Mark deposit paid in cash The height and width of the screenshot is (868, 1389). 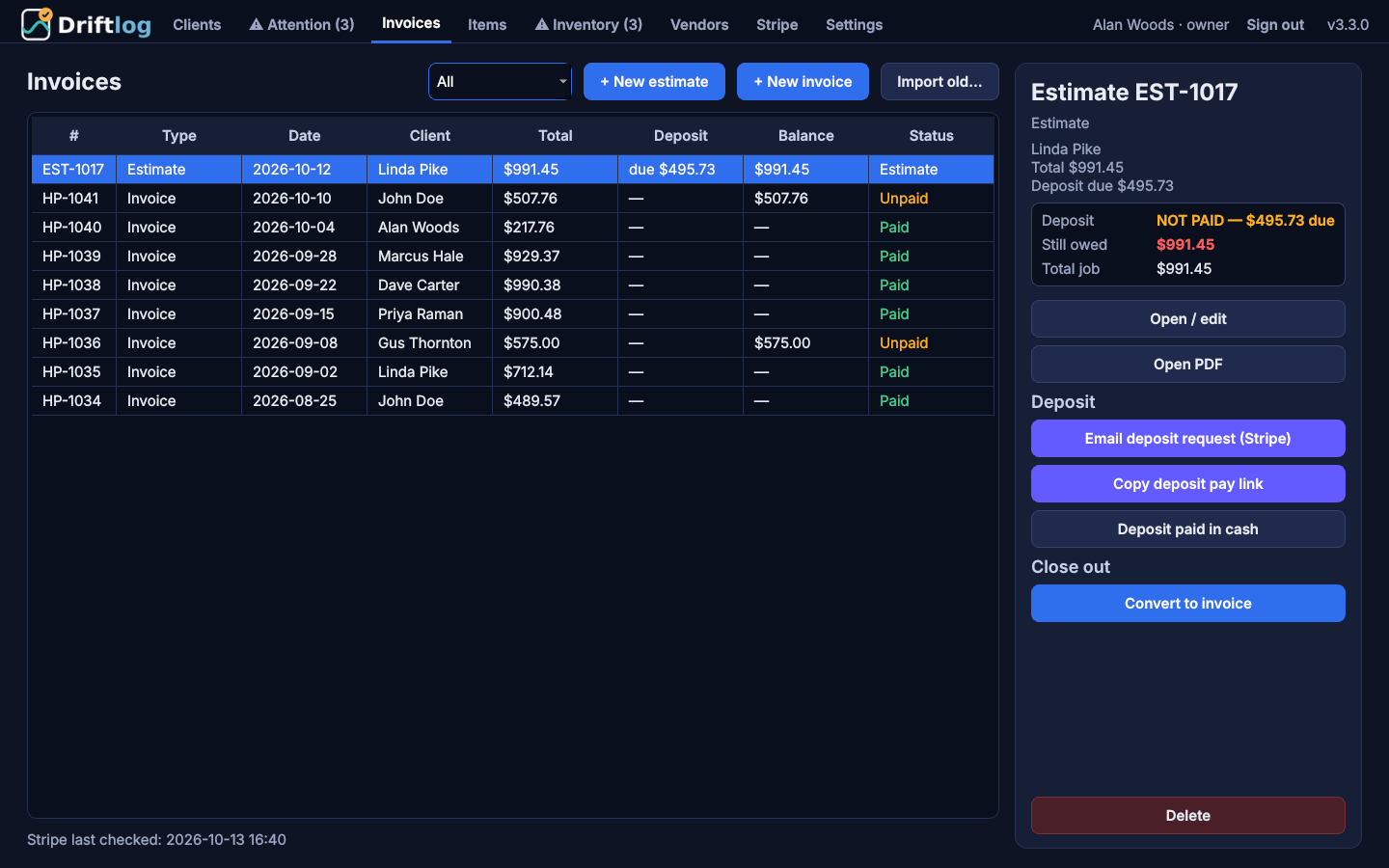click(x=1188, y=529)
